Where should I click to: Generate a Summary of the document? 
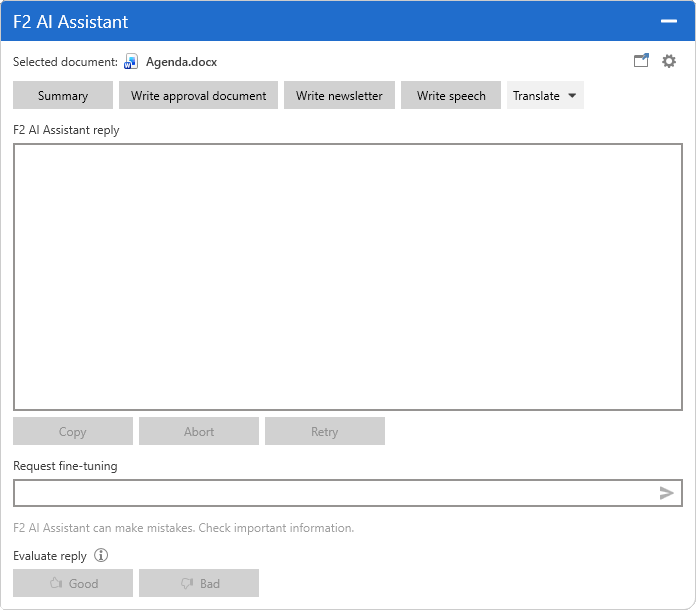point(63,95)
